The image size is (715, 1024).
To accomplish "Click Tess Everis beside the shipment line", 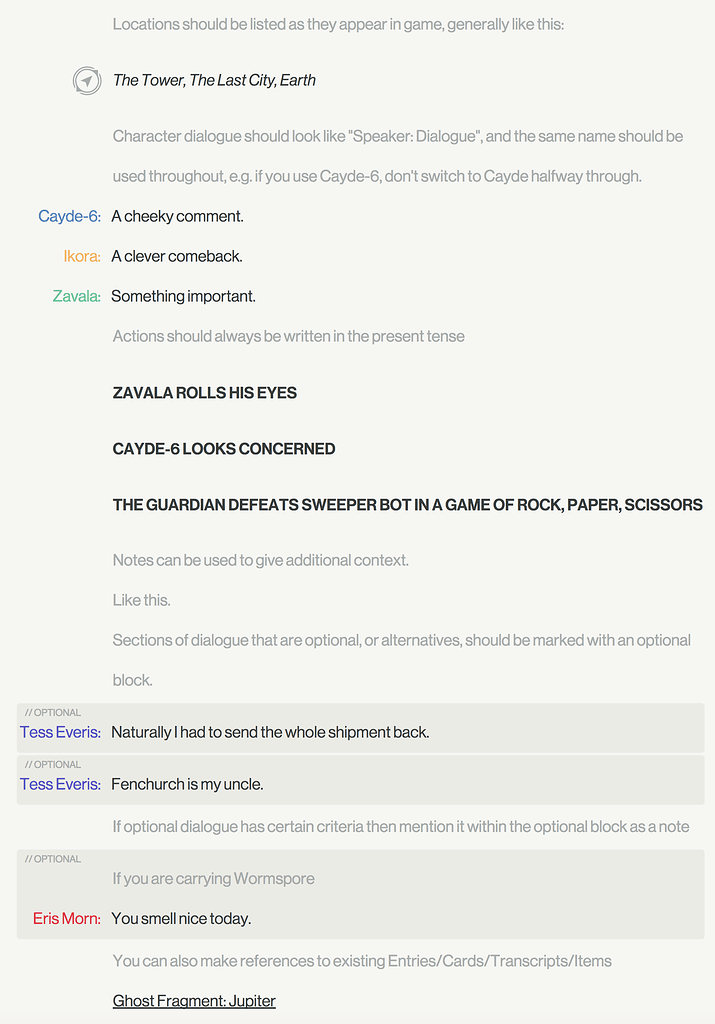I will point(60,732).
